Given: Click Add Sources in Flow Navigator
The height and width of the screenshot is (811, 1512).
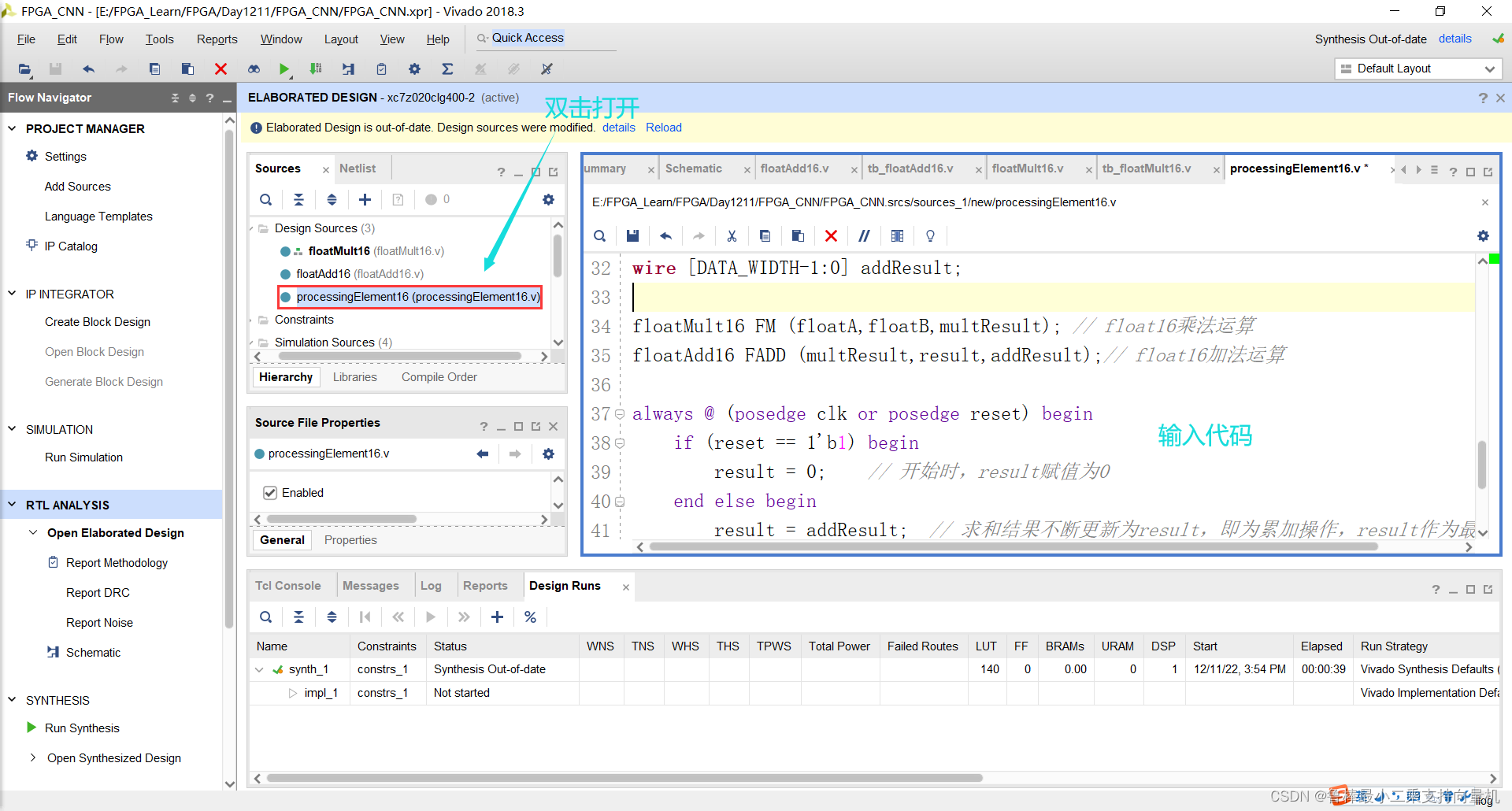Looking at the screenshot, I should pos(78,187).
